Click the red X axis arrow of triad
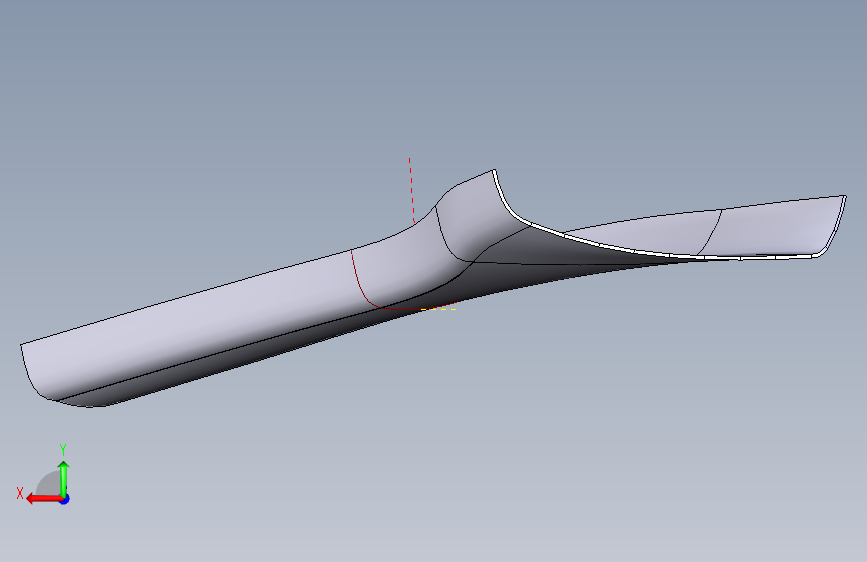Image resolution: width=867 pixels, height=562 pixels. pyautogui.click(x=44, y=499)
